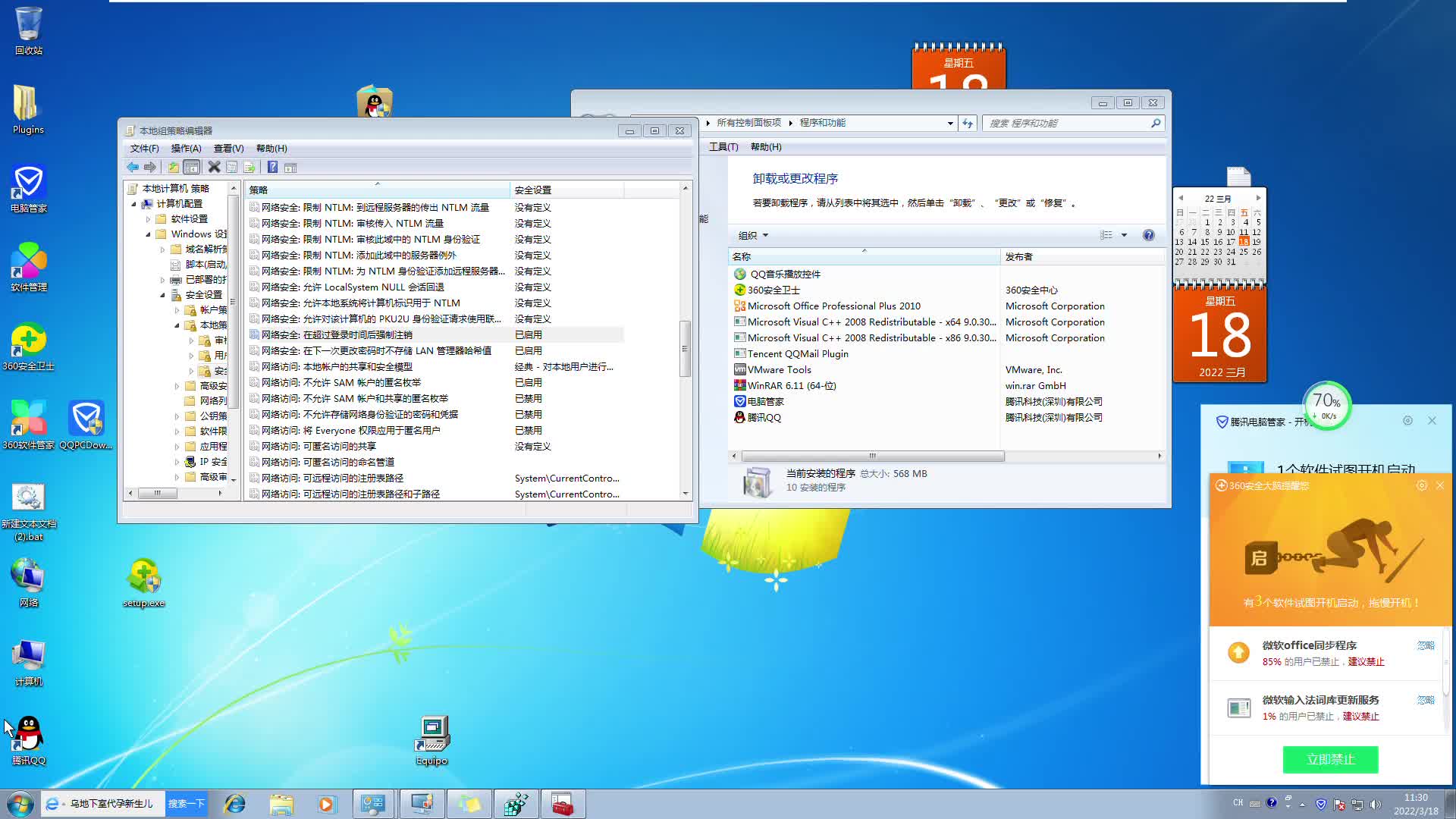The width and height of the screenshot is (1456, 819).
Task: Open the address bar history dropdown arrow
Action: tap(950, 124)
